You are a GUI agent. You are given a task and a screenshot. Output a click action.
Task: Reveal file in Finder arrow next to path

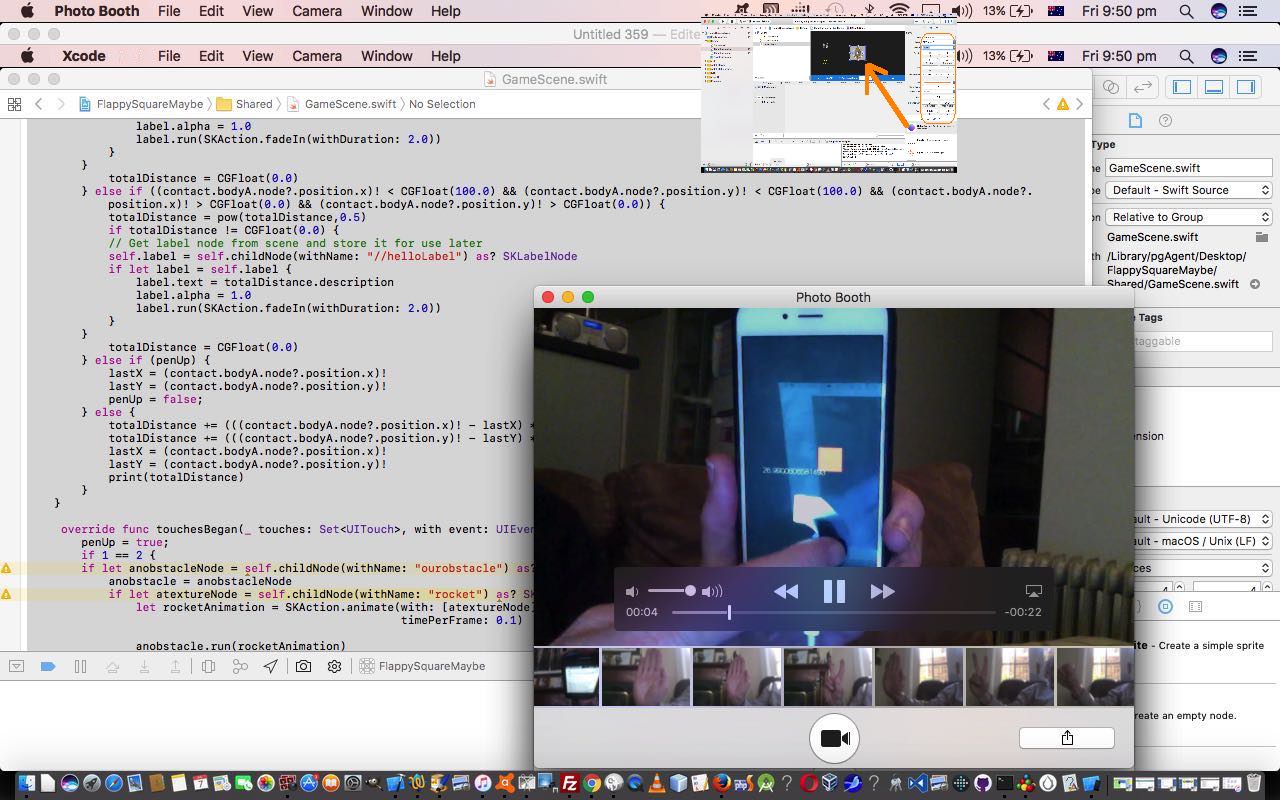tap(1255, 284)
